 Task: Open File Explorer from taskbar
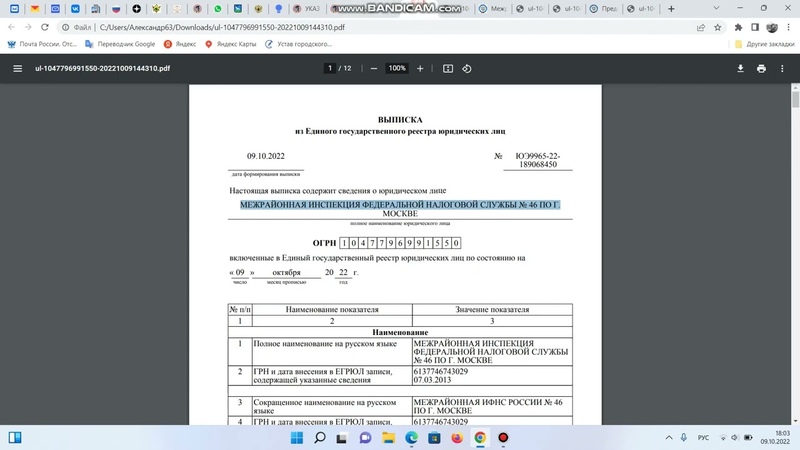tap(389, 438)
